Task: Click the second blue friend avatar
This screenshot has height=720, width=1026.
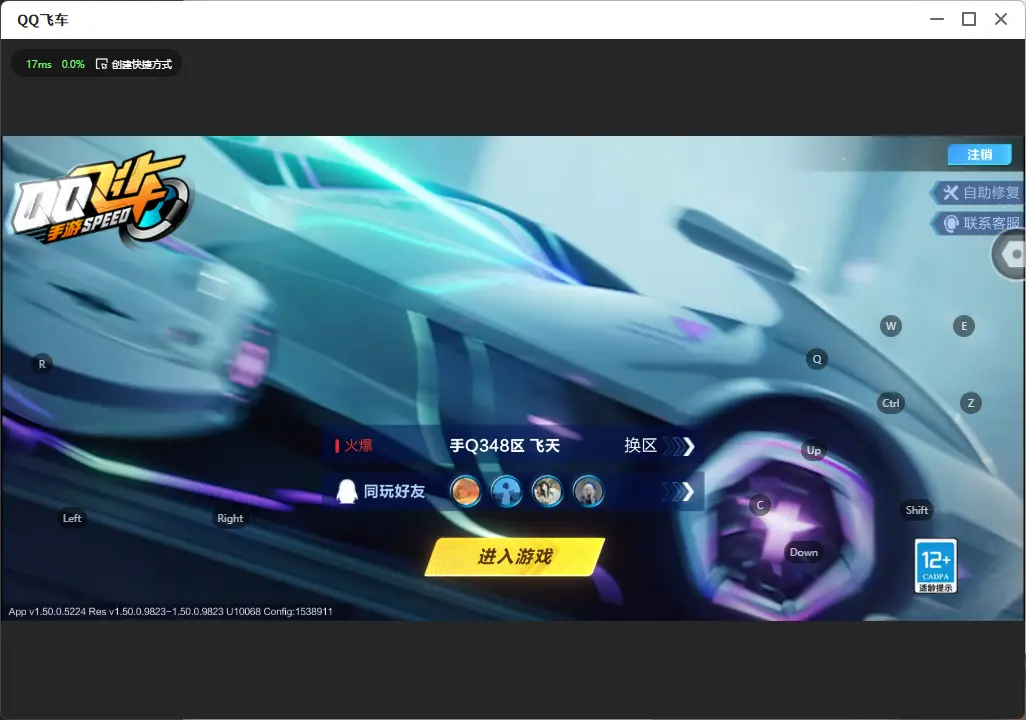Action: click(x=506, y=492)
